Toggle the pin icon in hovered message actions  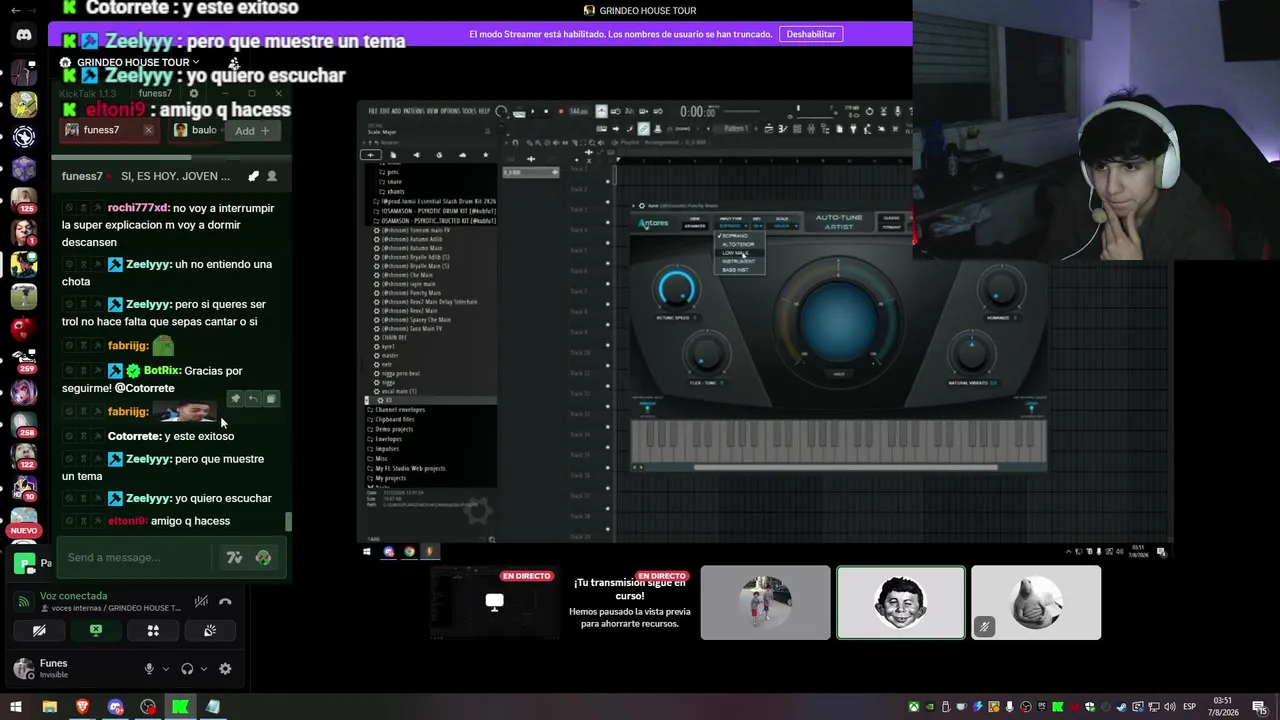(x=235, y=399)
